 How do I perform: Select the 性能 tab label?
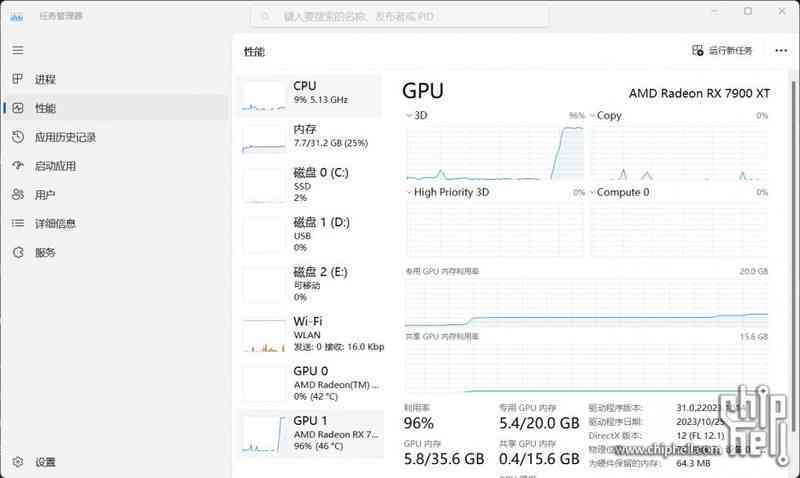pyautogui.click(x=45, y=108)
